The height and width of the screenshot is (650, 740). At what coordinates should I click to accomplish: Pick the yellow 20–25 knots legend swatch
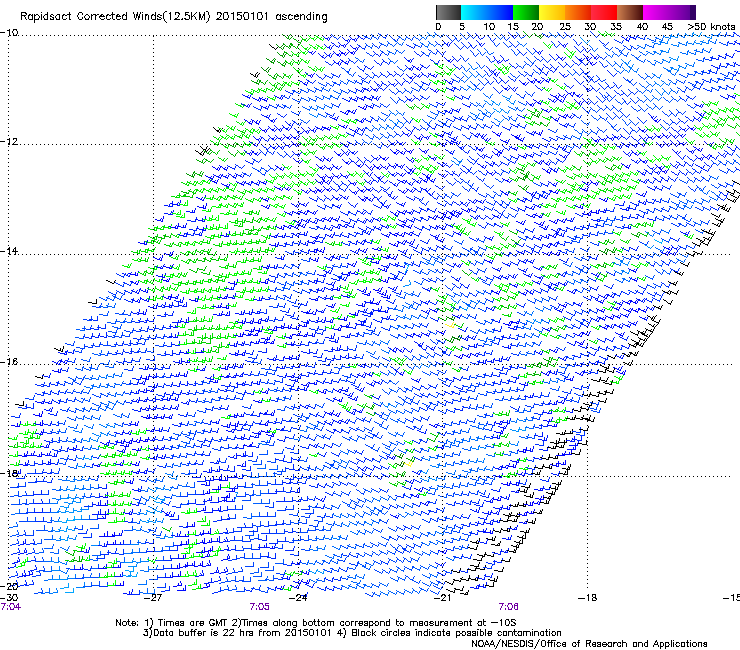point(552,12)
